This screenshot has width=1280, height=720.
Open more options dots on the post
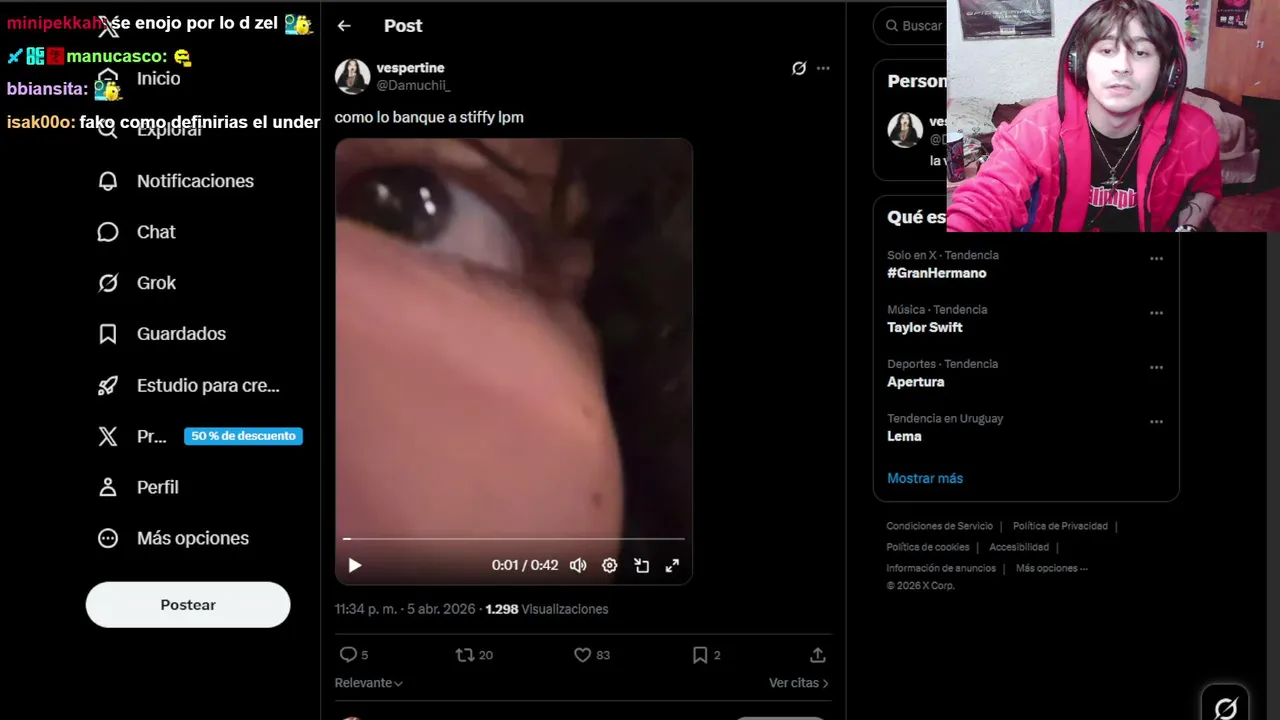coord(823,68)
